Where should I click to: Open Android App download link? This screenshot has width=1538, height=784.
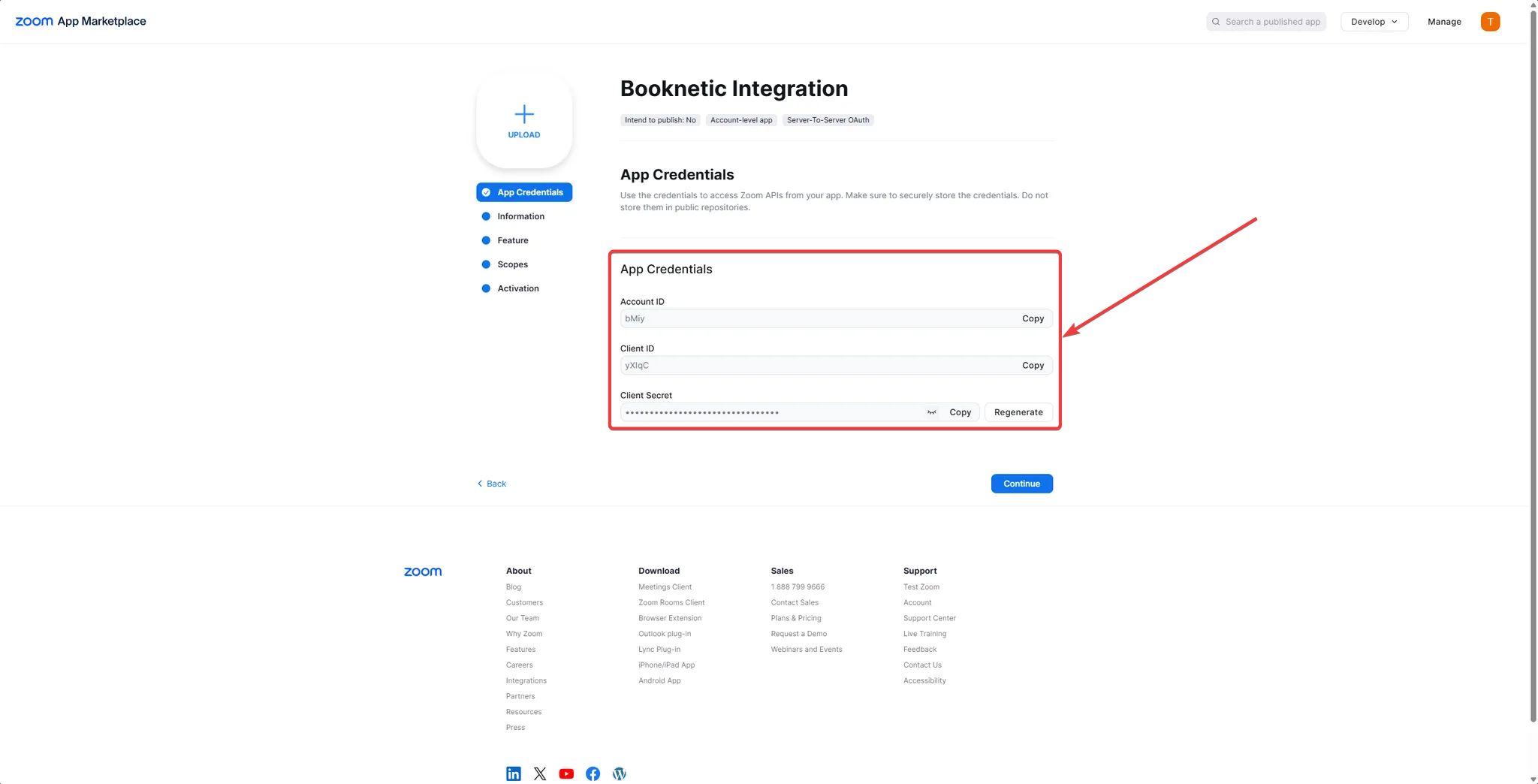[659, 681]
